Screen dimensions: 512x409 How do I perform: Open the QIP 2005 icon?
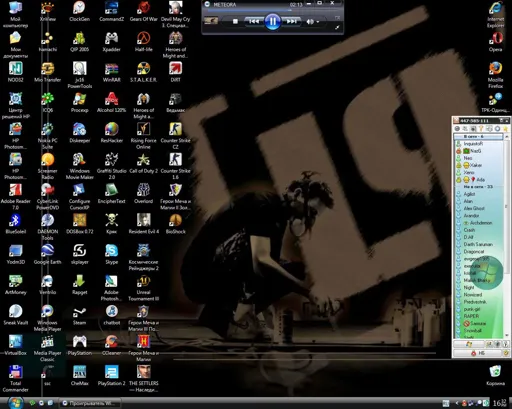pyautogui.click(x=79, y=42)
